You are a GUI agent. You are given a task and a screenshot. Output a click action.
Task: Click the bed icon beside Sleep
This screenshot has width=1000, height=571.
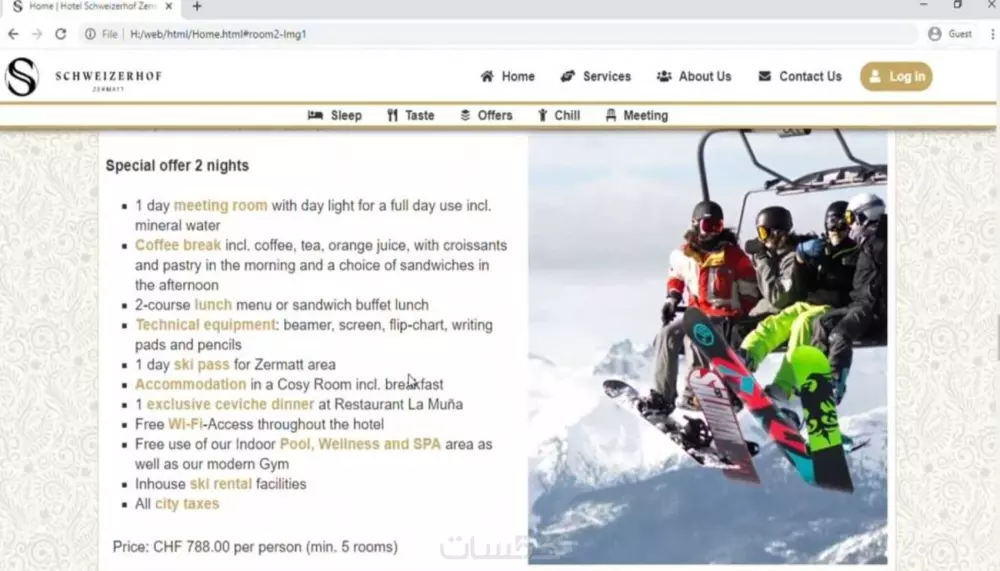[315, 115]
